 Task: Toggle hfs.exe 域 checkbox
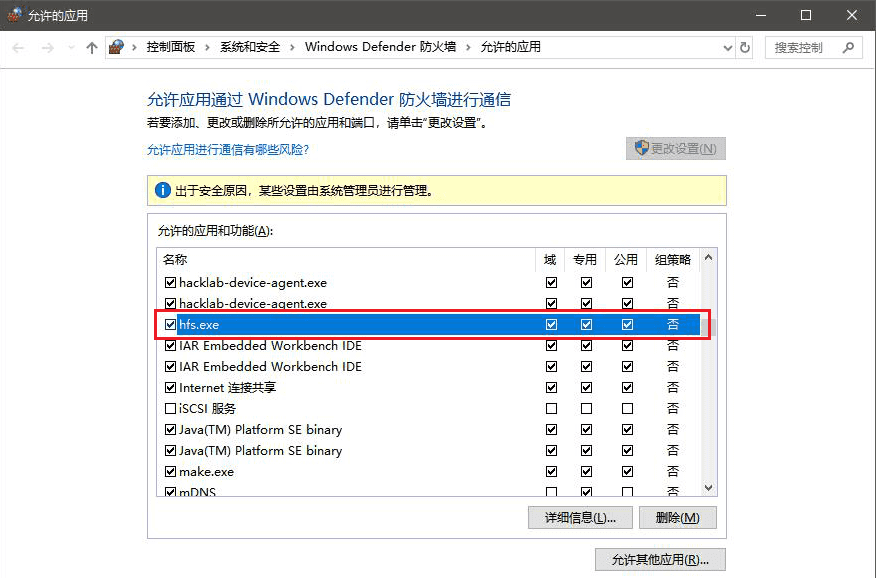(x=551, y=324)
